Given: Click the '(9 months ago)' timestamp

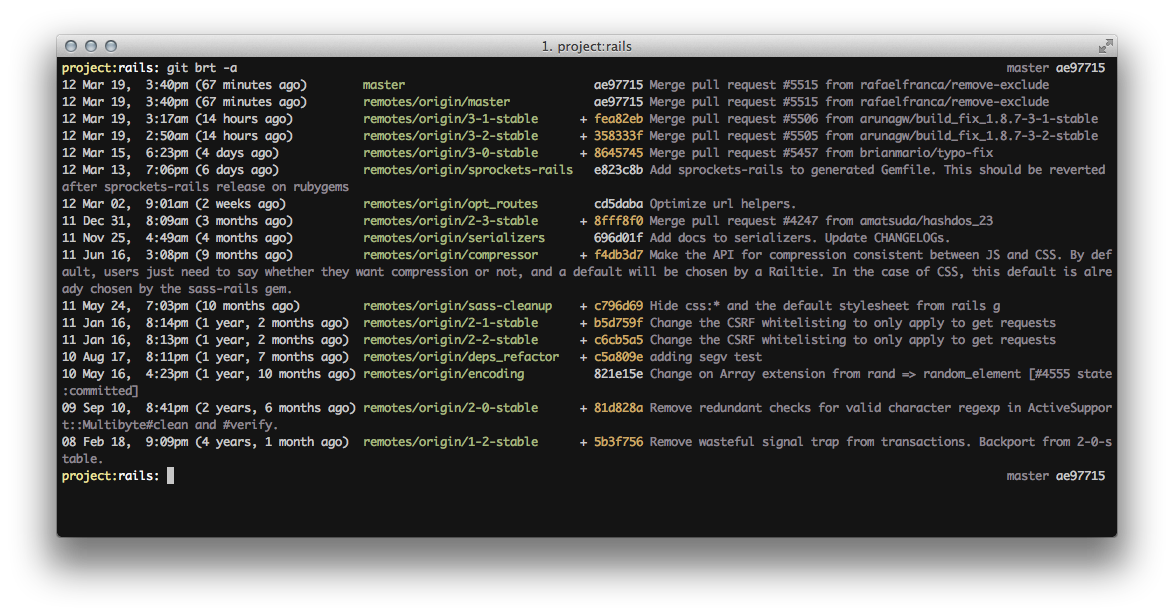Looking at the screenshot, I should pos(244,255).
